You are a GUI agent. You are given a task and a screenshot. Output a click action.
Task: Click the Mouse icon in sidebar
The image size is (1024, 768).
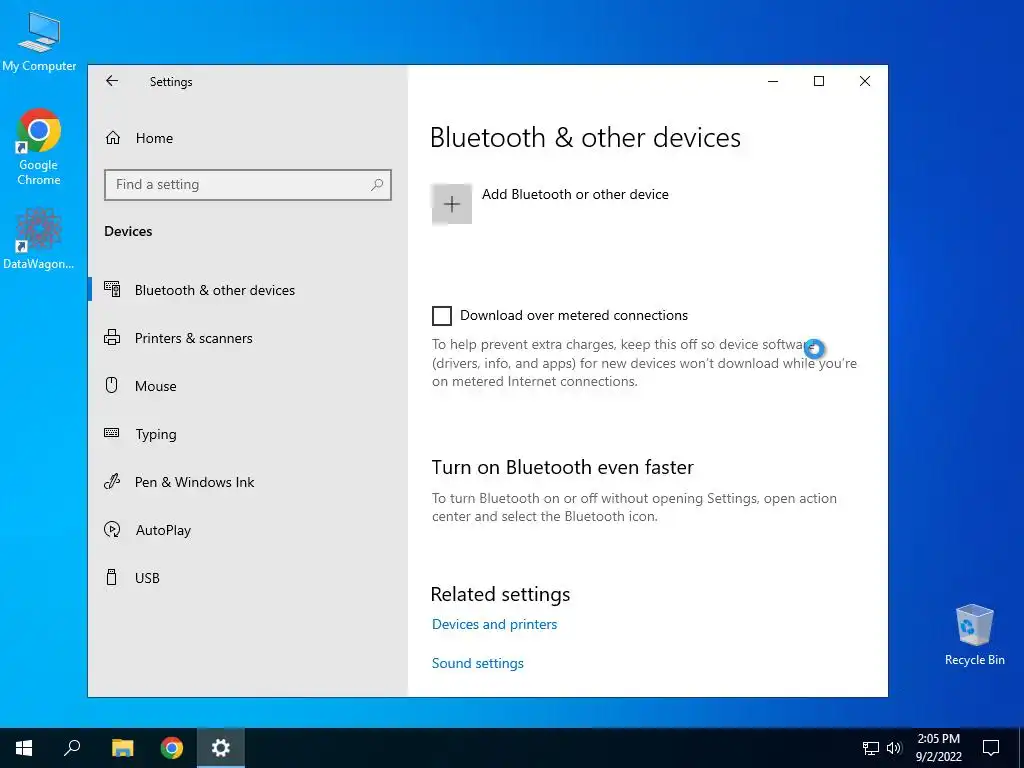coord(112,385)
